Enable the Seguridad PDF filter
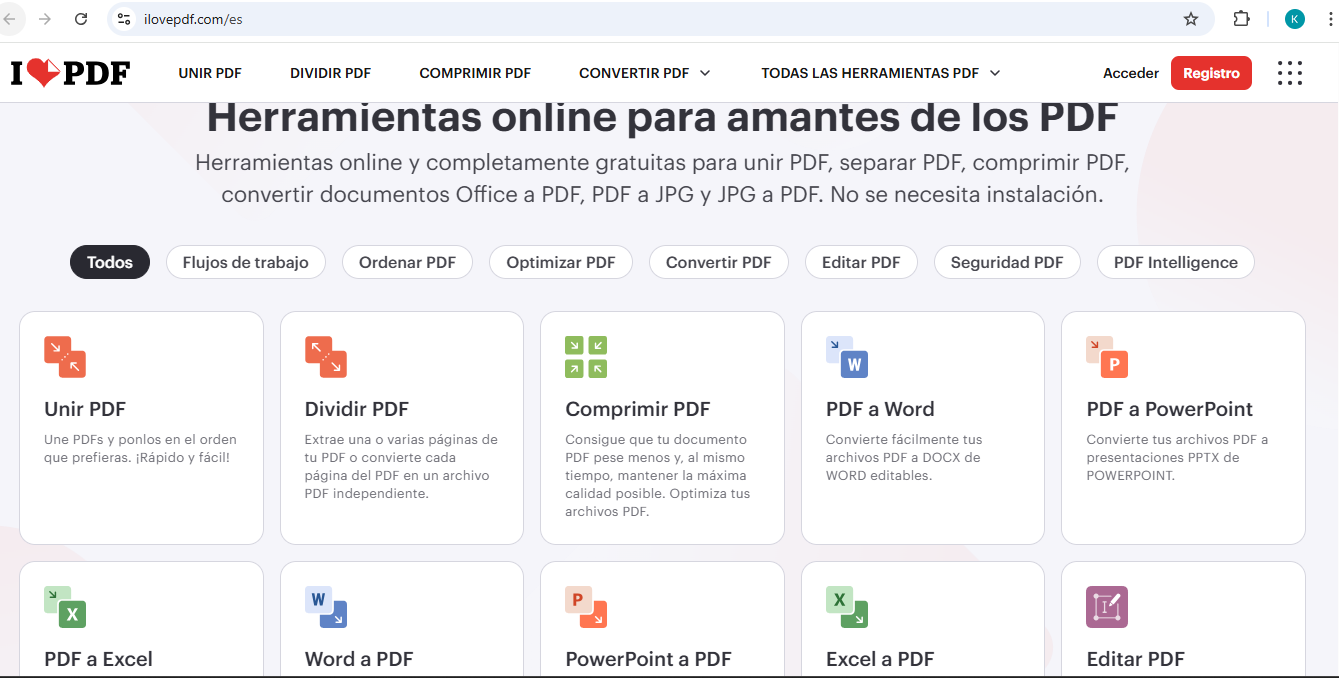1339x678 pixels. coord(1007,262)
